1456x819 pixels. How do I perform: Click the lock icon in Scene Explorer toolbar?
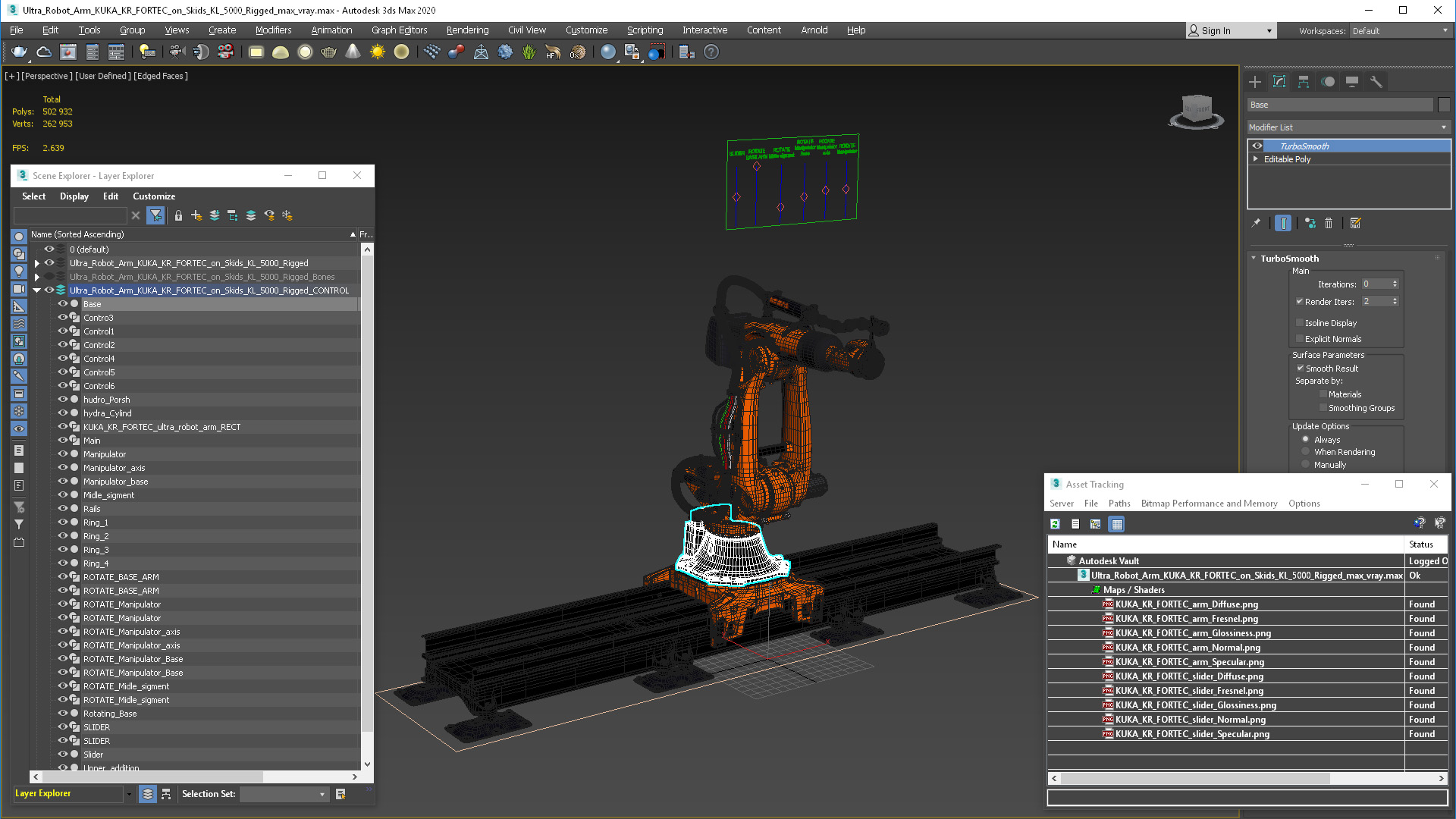click(x=178, y=215)
